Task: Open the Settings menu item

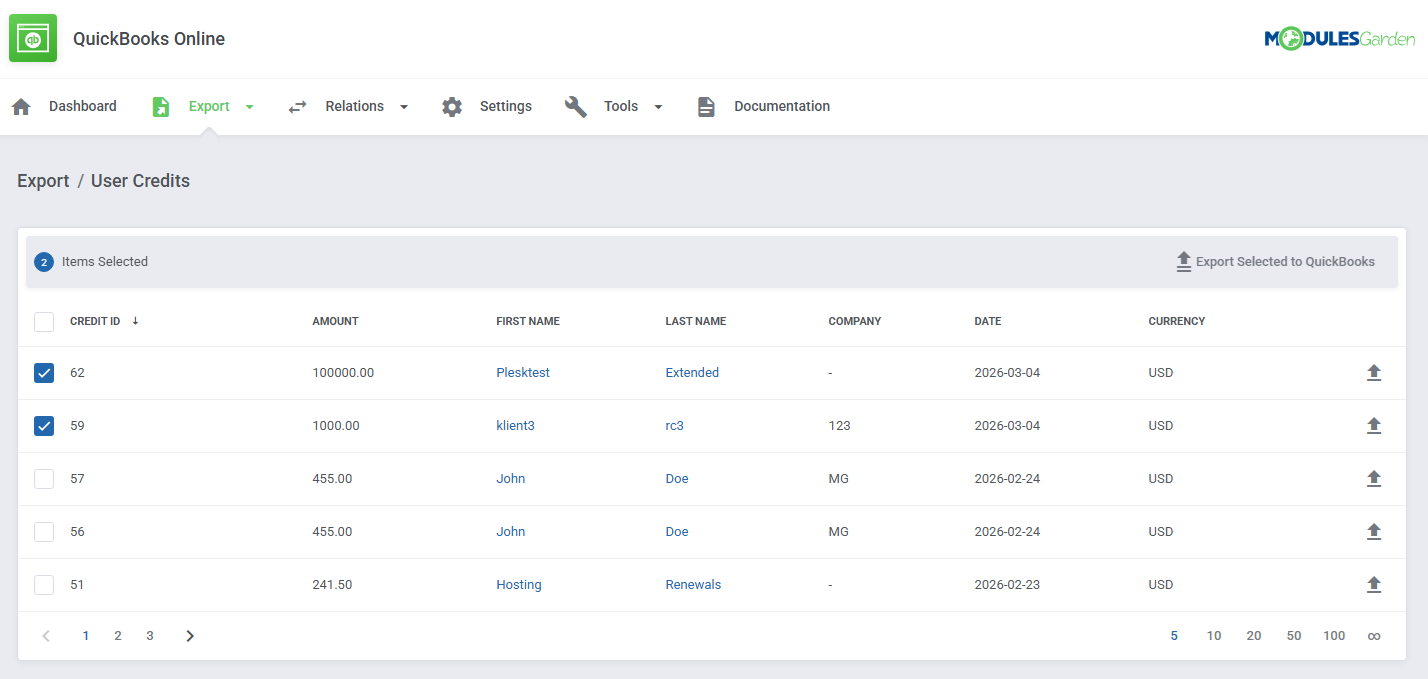Action: click(506, 107)
